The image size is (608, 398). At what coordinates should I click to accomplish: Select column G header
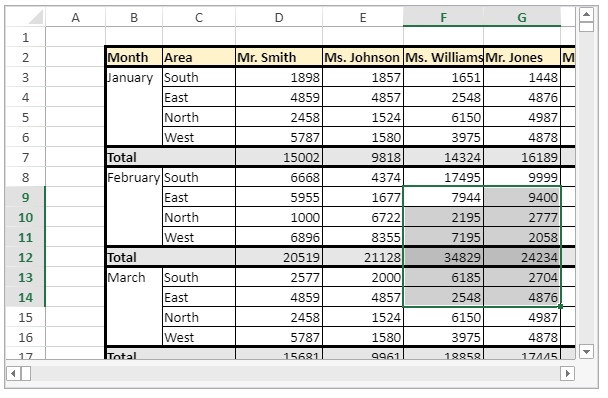point(522,17)
